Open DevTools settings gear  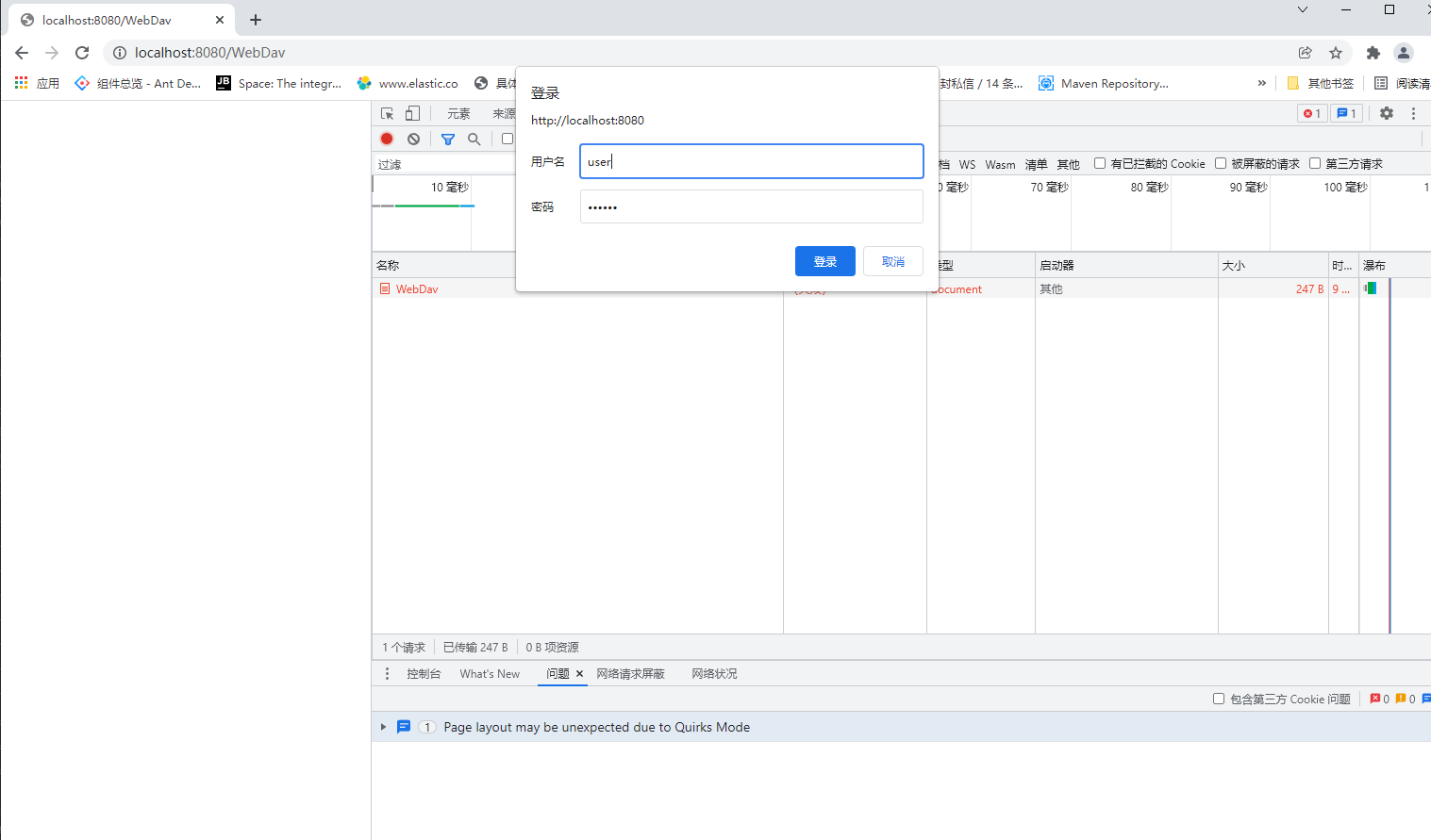pyautogui.click(x=1386, y=112)
